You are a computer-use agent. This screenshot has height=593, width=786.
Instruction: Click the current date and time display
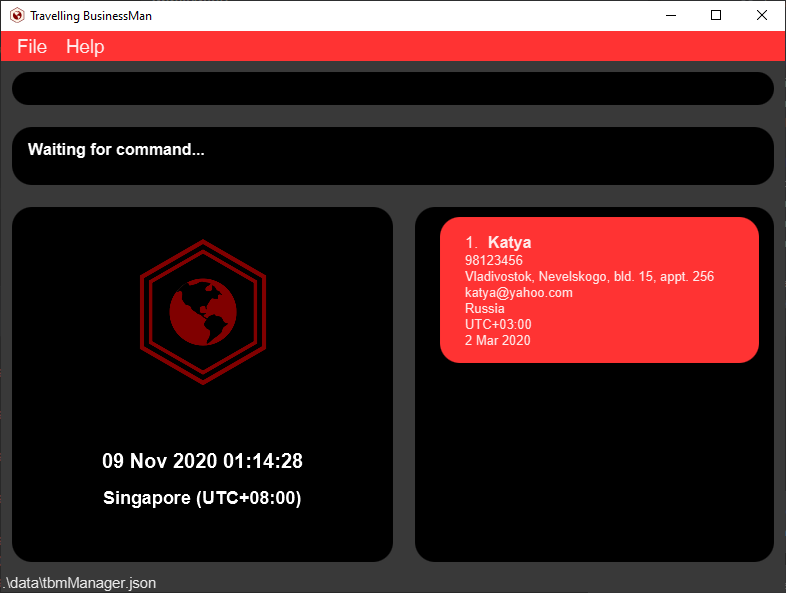tap(202, 461)
